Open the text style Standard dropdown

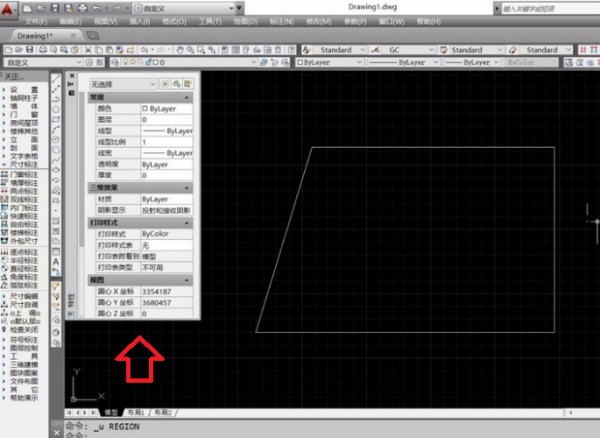click(x=341, y=50)
